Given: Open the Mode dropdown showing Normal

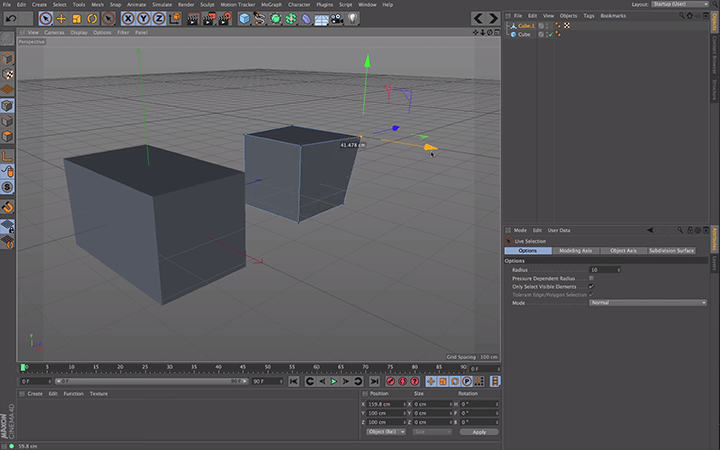Looking at the screenshot, I should [x=648, y=303].
